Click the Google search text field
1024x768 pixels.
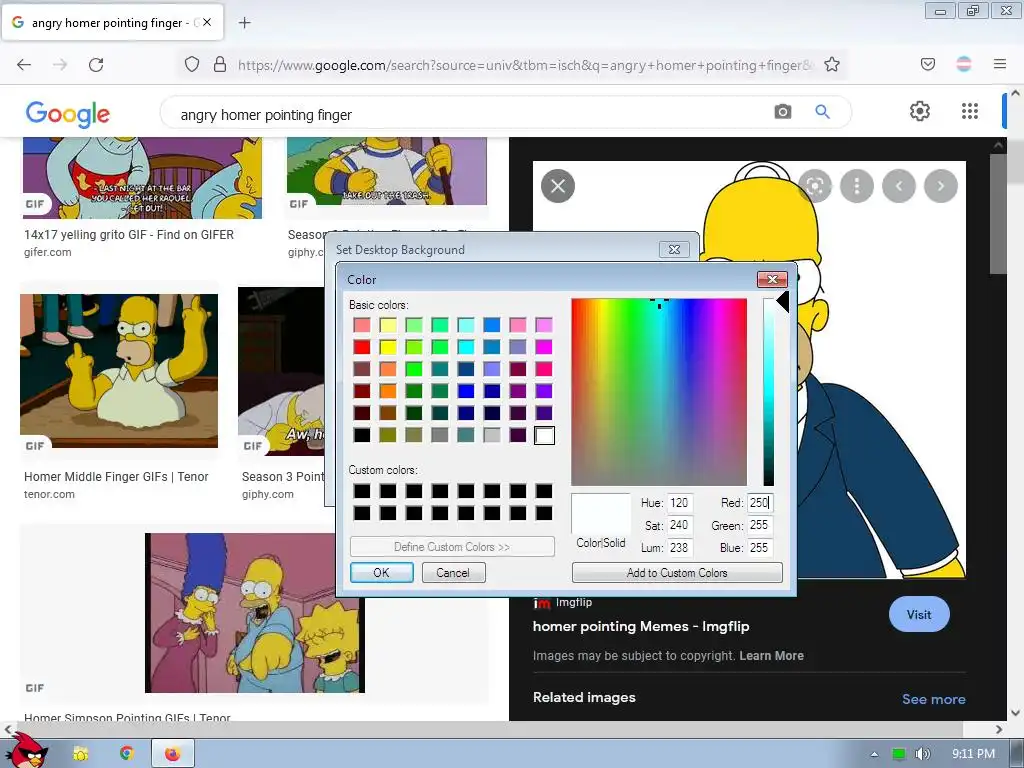(x=470, y=114)
